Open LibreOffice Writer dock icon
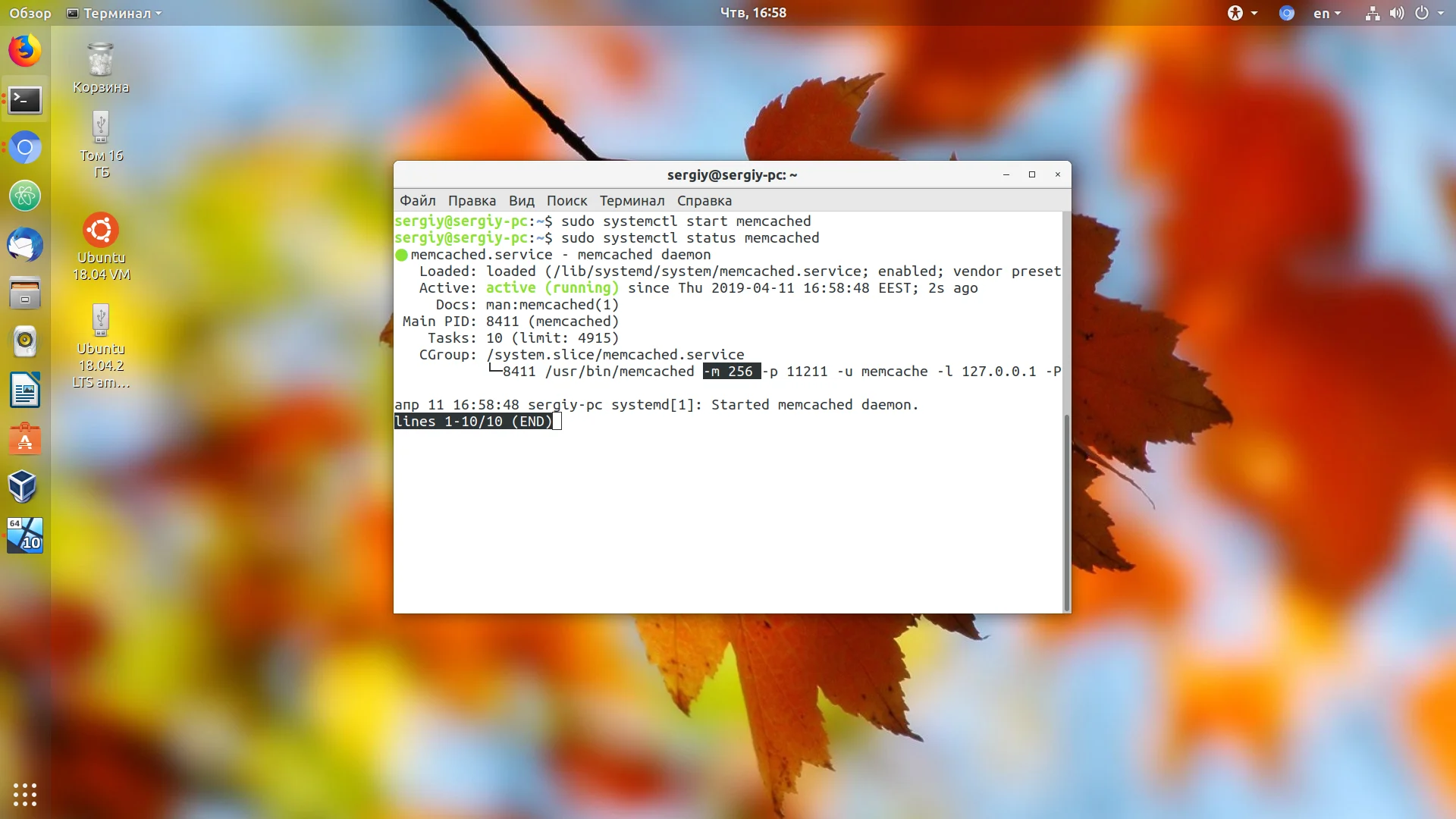This screenshot has height=819, width=1456. coord(24,391)
